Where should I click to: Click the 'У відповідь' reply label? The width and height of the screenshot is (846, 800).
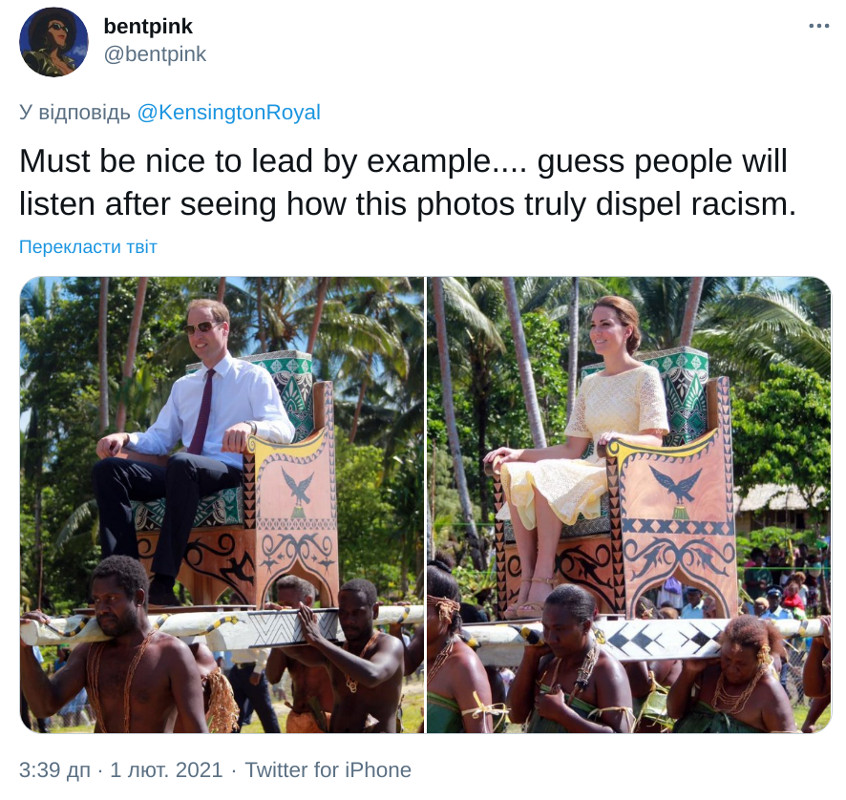pyautogui.click(x=74, y=112)
